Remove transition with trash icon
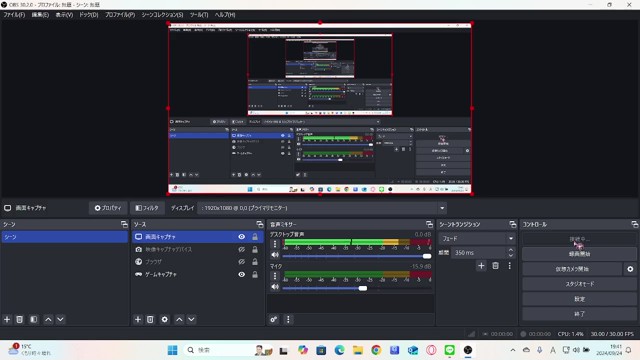640x360 pixels. click(496, 266)
